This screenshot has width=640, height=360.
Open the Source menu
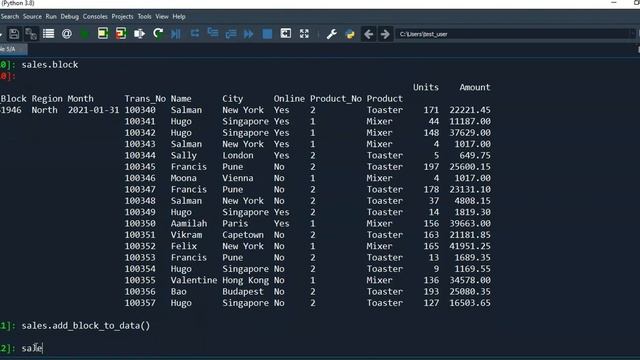click(32, 17)
